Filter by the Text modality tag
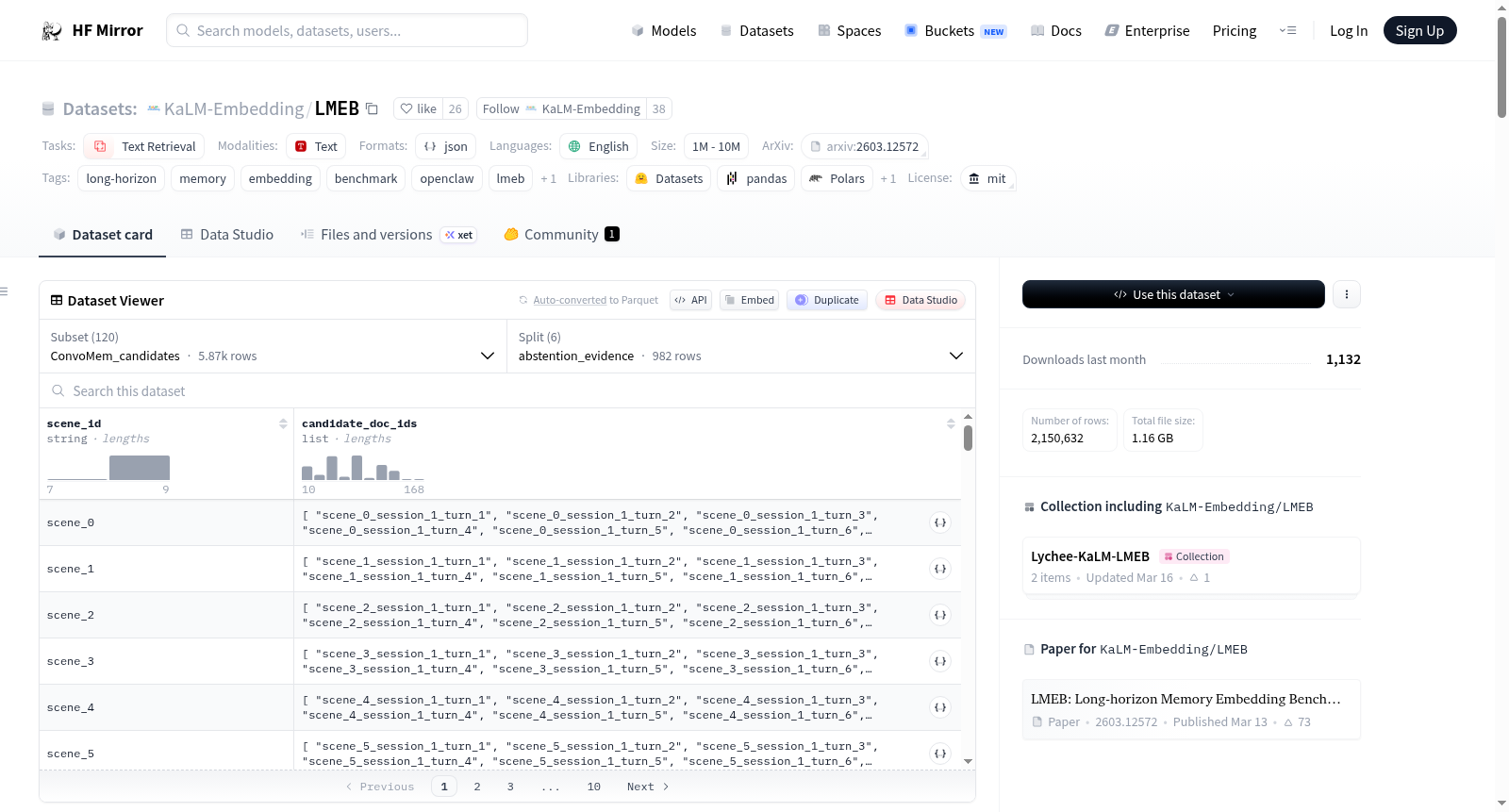1509x812 pixels. [x=316, y=146]
